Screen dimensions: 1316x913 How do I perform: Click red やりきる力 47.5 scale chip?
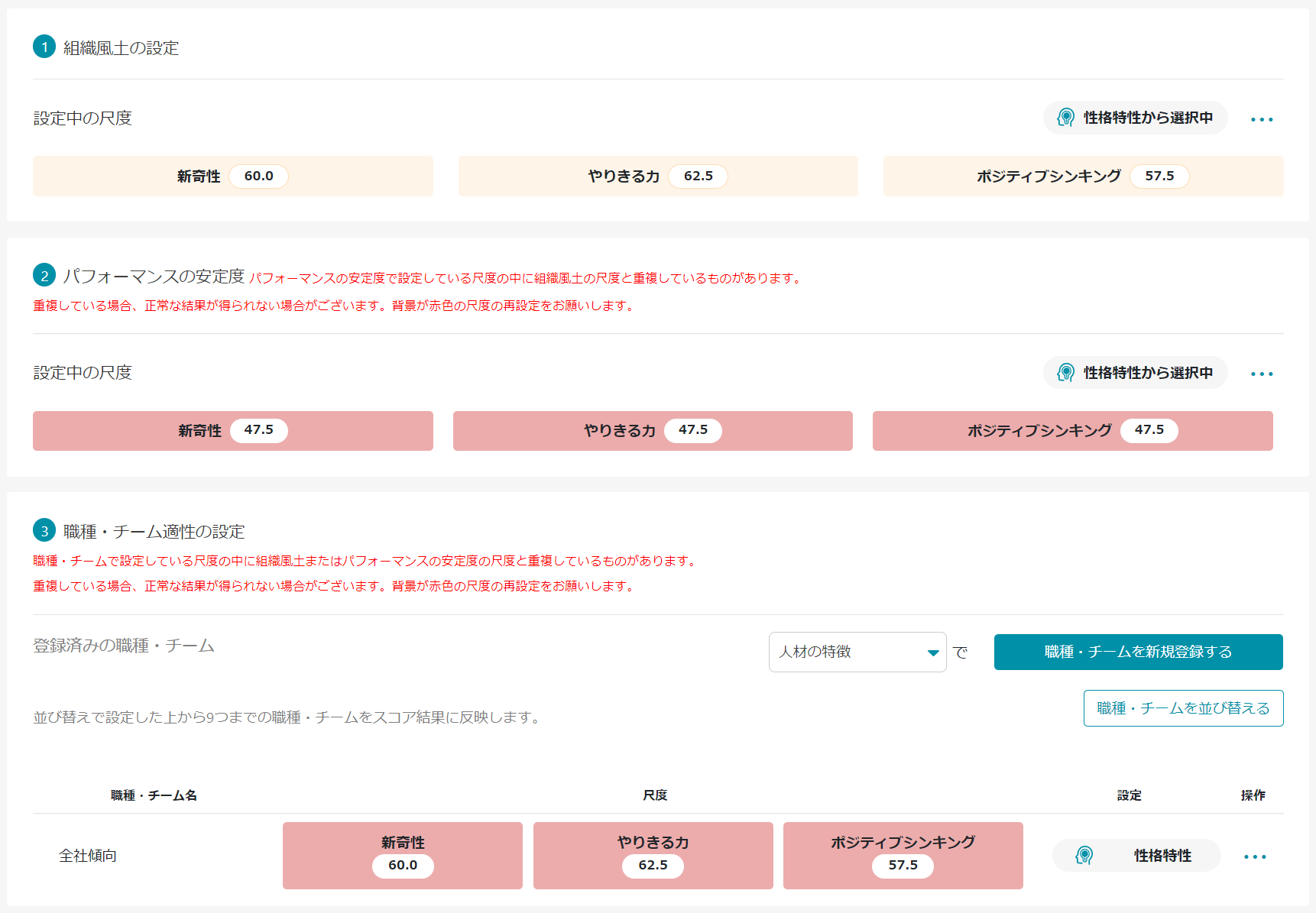pos(652,431)
